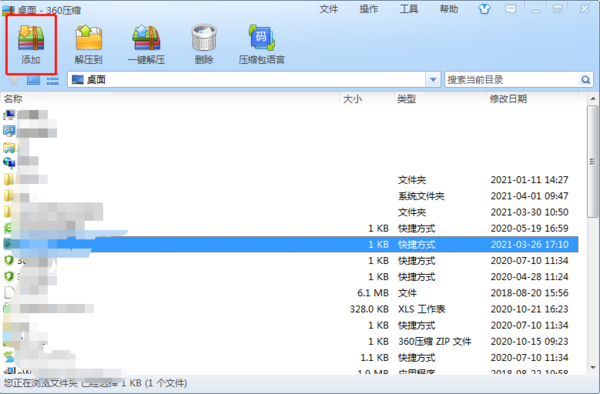
Task: Select the row dated 2021-03-30 10:50
Action: (x=290, y=212)
